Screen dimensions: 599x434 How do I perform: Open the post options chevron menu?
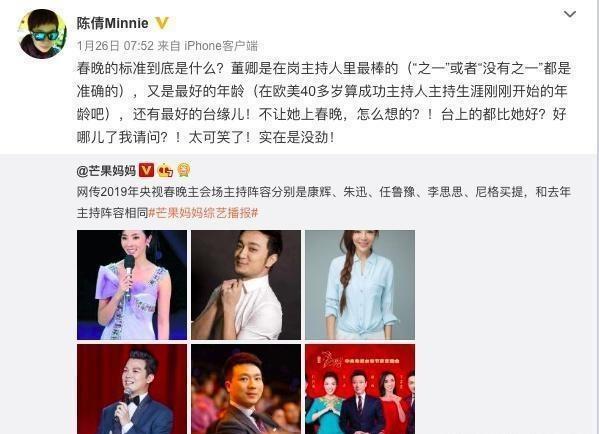coord(570,15)
